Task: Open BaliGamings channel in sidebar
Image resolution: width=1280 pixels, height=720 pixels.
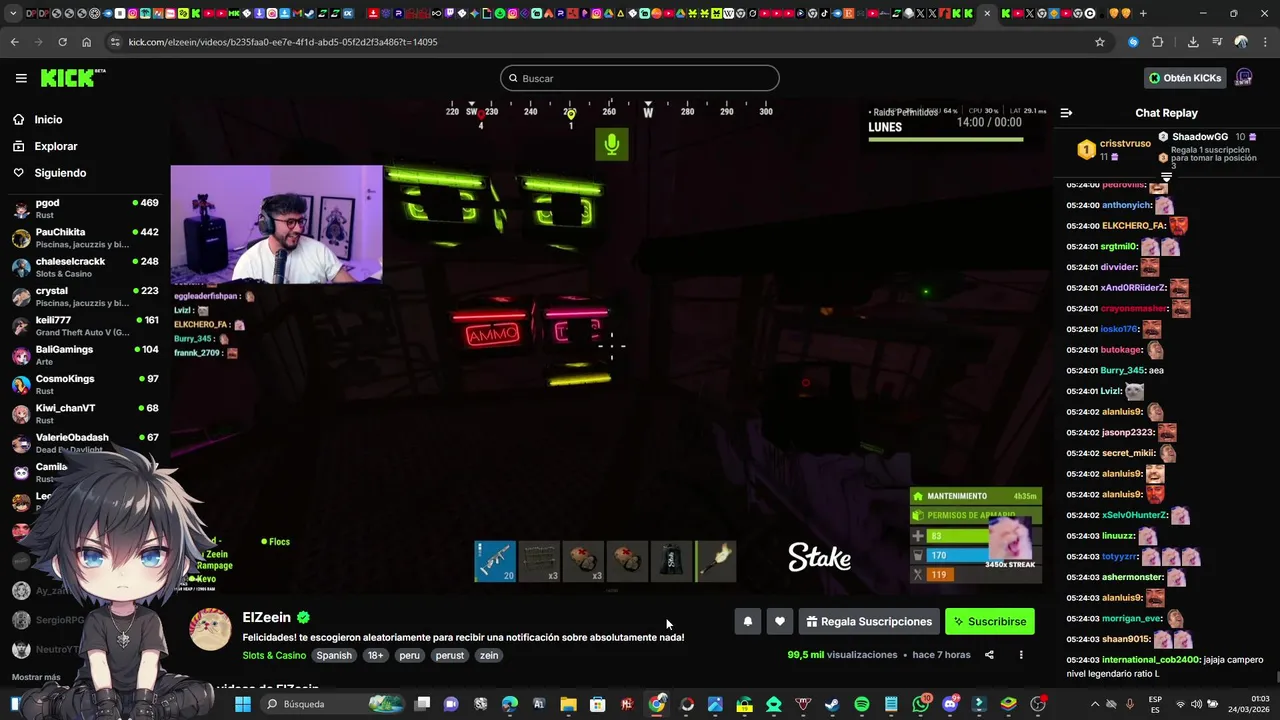Action: coord(85,355)
